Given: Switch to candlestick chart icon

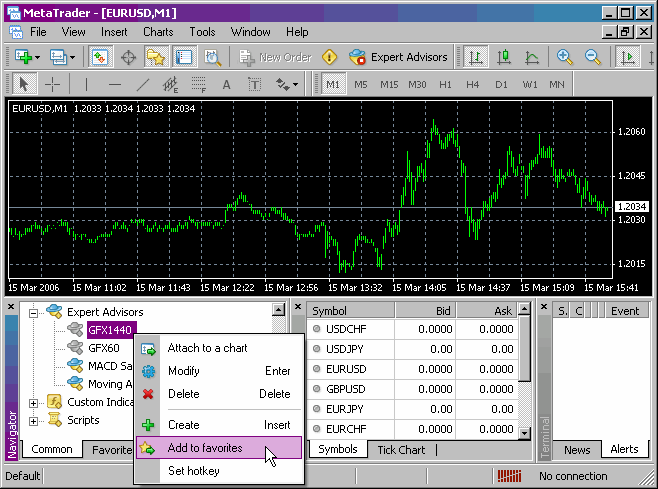Looking at the screenshot, I should tap(504, 57).
